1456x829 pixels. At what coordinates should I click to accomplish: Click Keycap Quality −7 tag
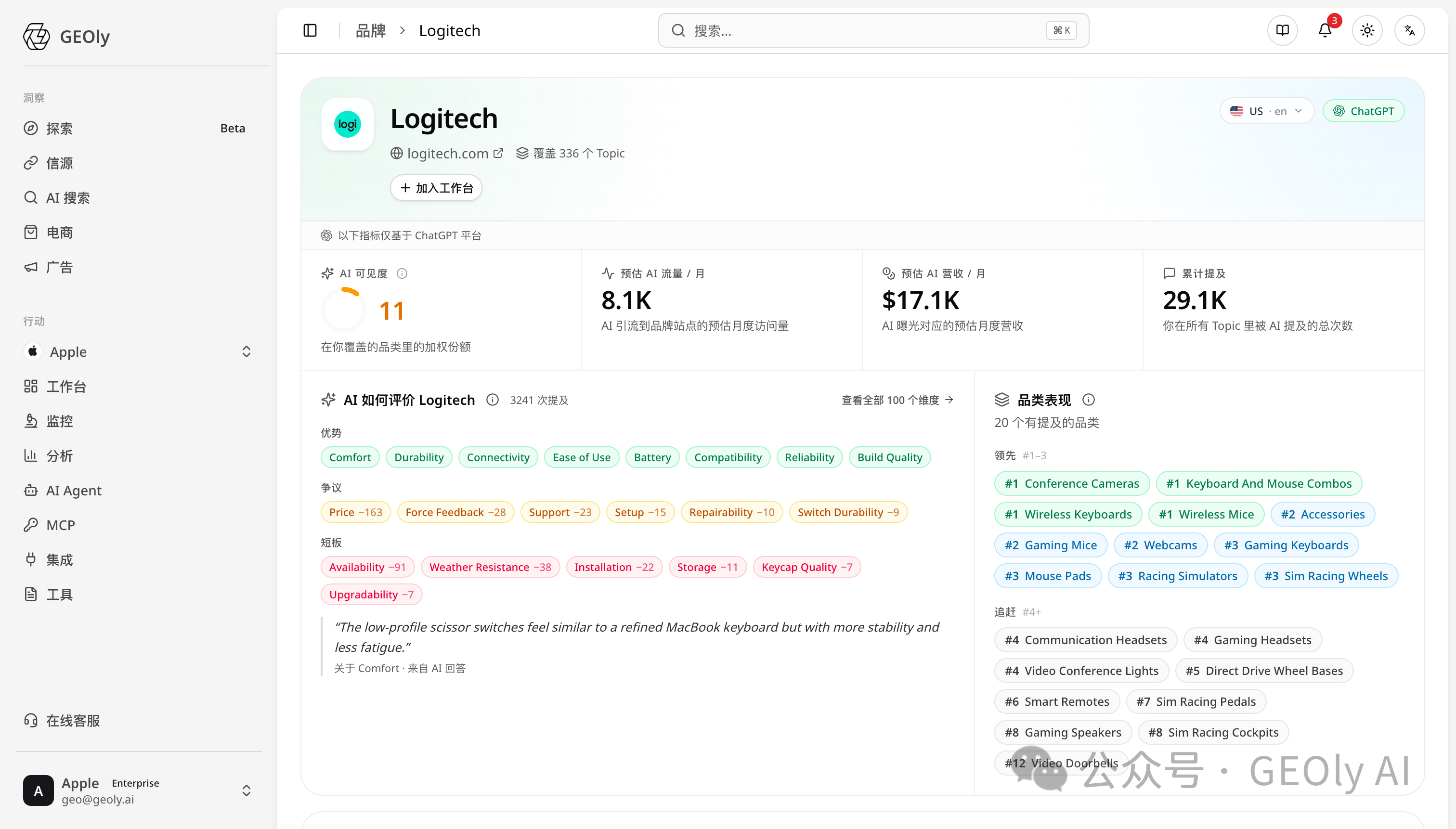tap(807, 567)
